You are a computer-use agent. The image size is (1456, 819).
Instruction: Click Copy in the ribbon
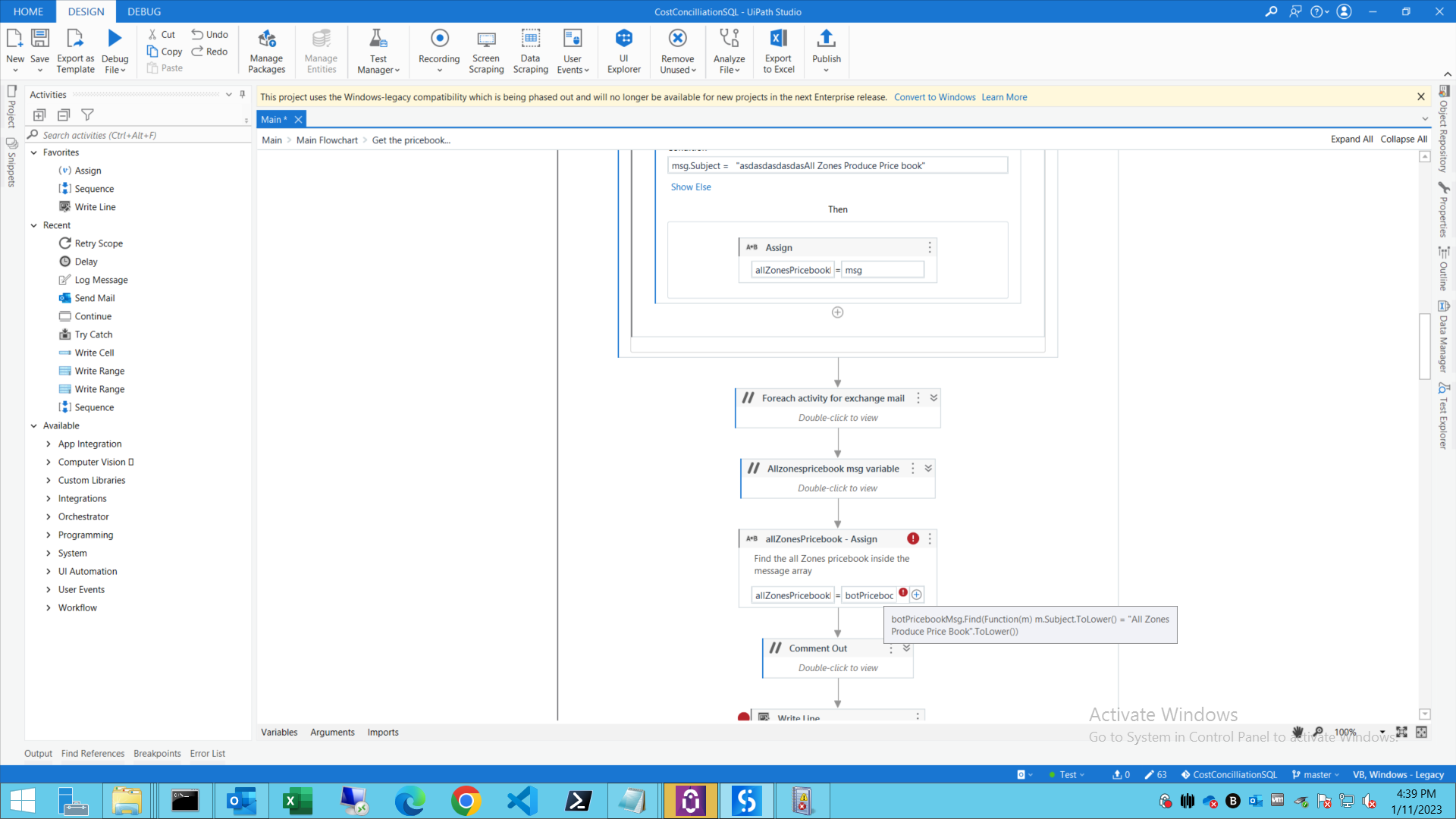click(x=165, y=52)
